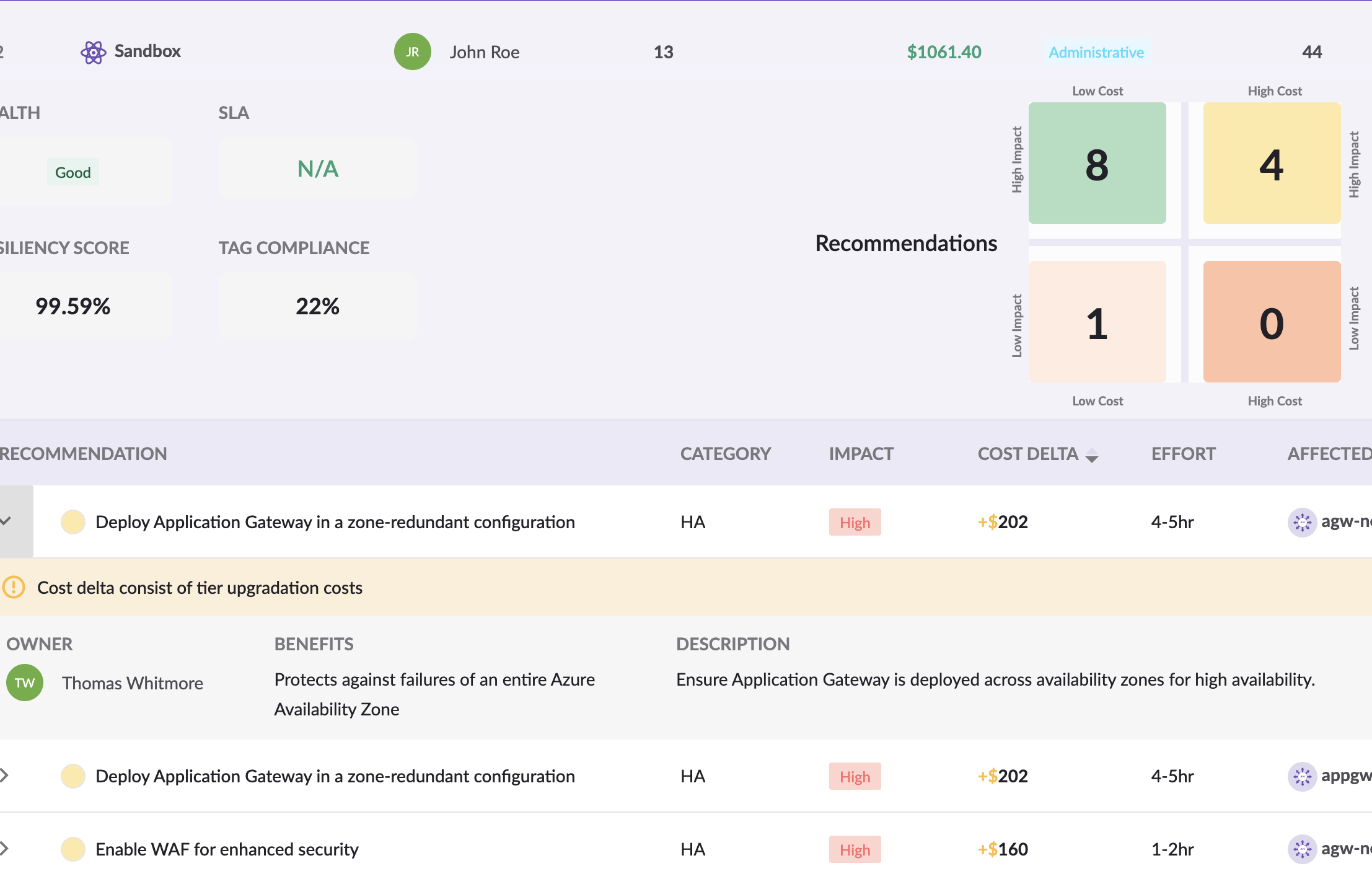
Task: Click the Administrative tag badge
Action: [x=1096, y=52]
